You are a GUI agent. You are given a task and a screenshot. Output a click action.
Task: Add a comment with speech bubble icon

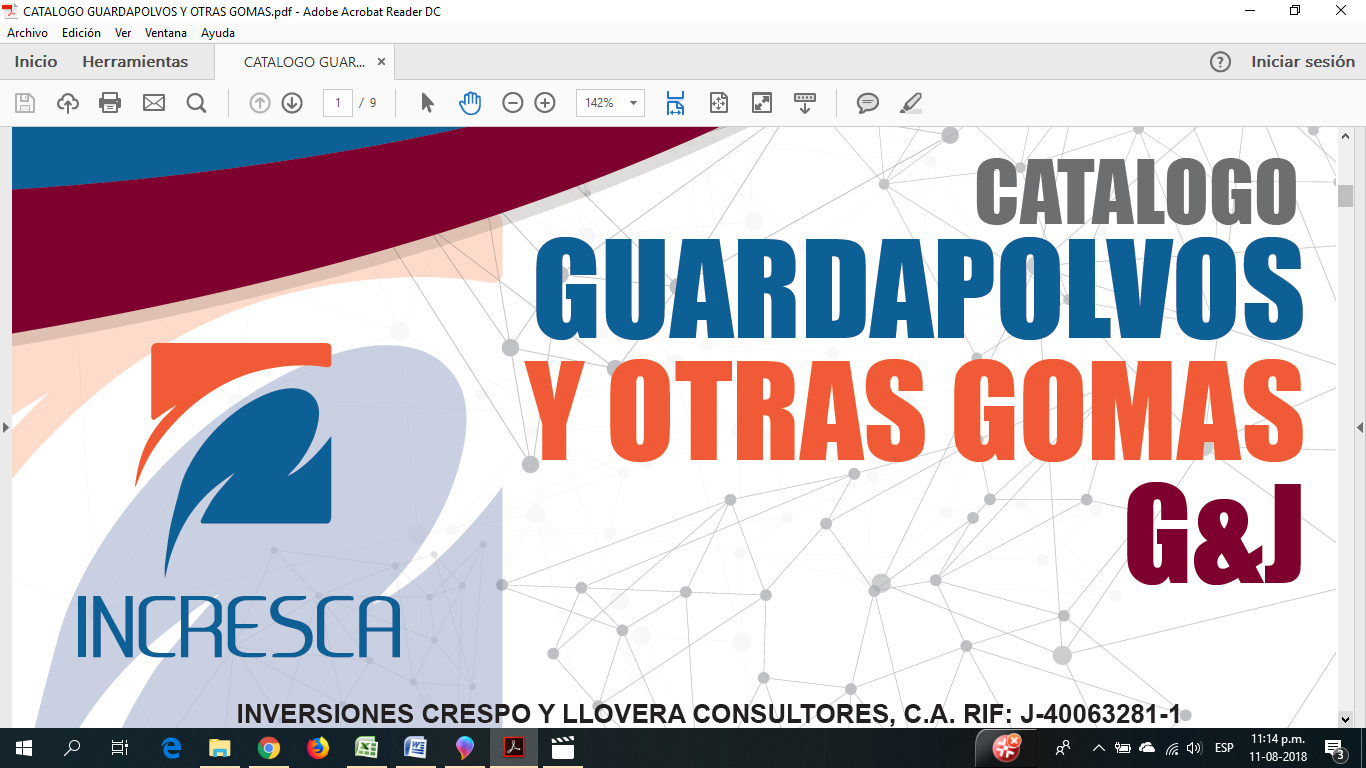pos(867,102)
